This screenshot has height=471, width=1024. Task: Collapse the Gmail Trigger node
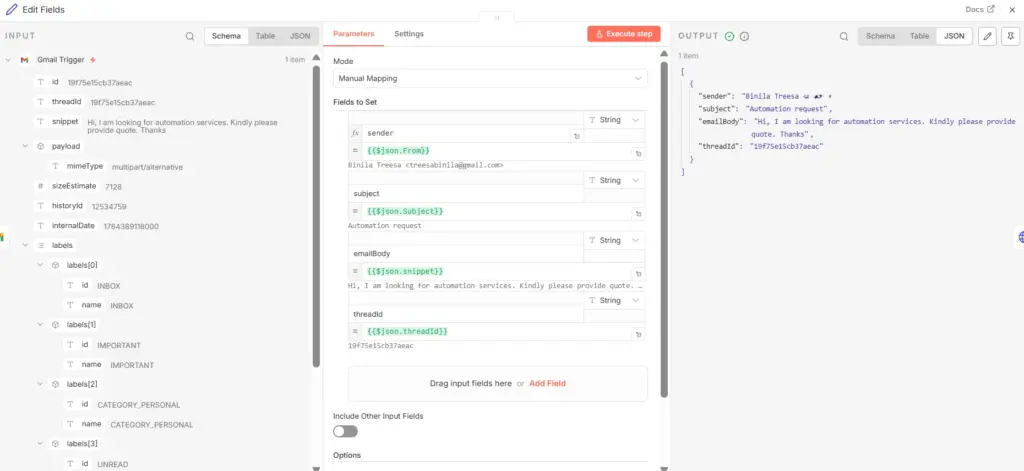[8, 59]
